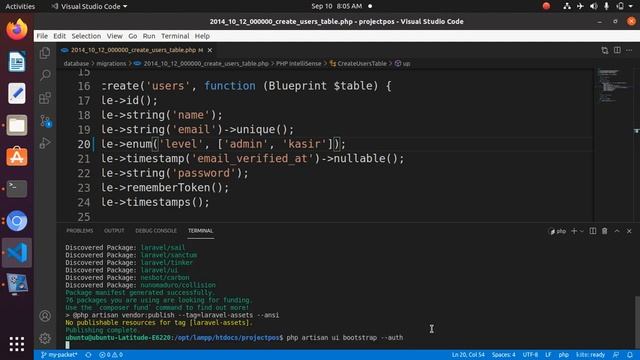Synchronize changes icon in status bar
The image size is (640, 360).
[x=88, y=355]
